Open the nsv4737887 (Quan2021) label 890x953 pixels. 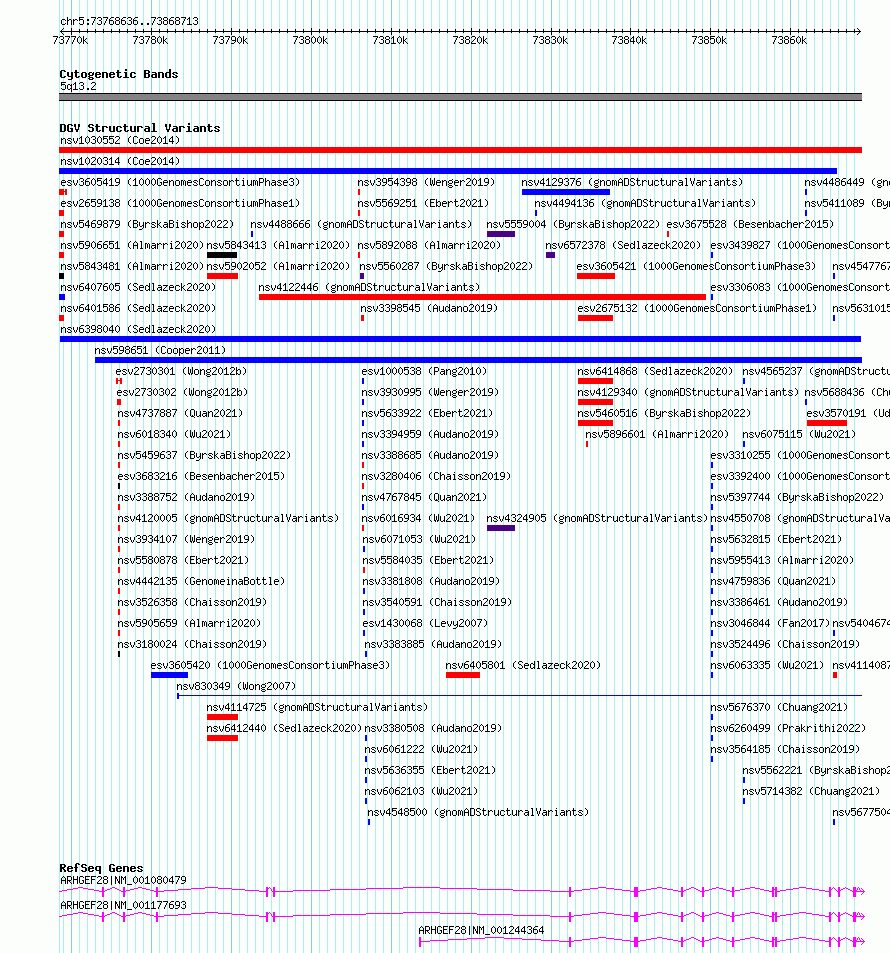(x=180, y=413)
